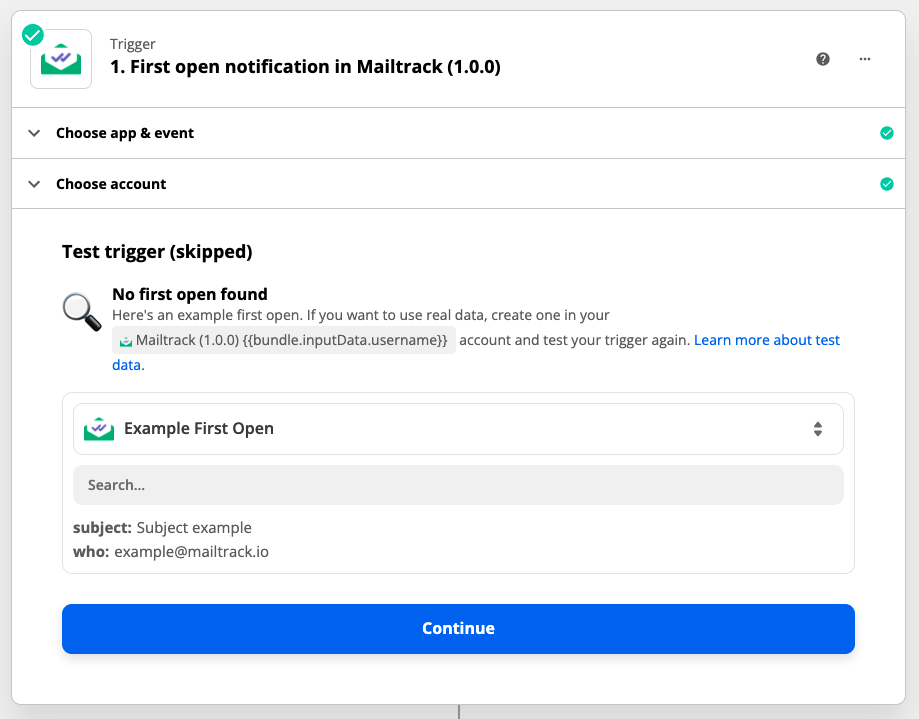Click the Mailtrack app icon in trigger header

[x=61, y=60]
